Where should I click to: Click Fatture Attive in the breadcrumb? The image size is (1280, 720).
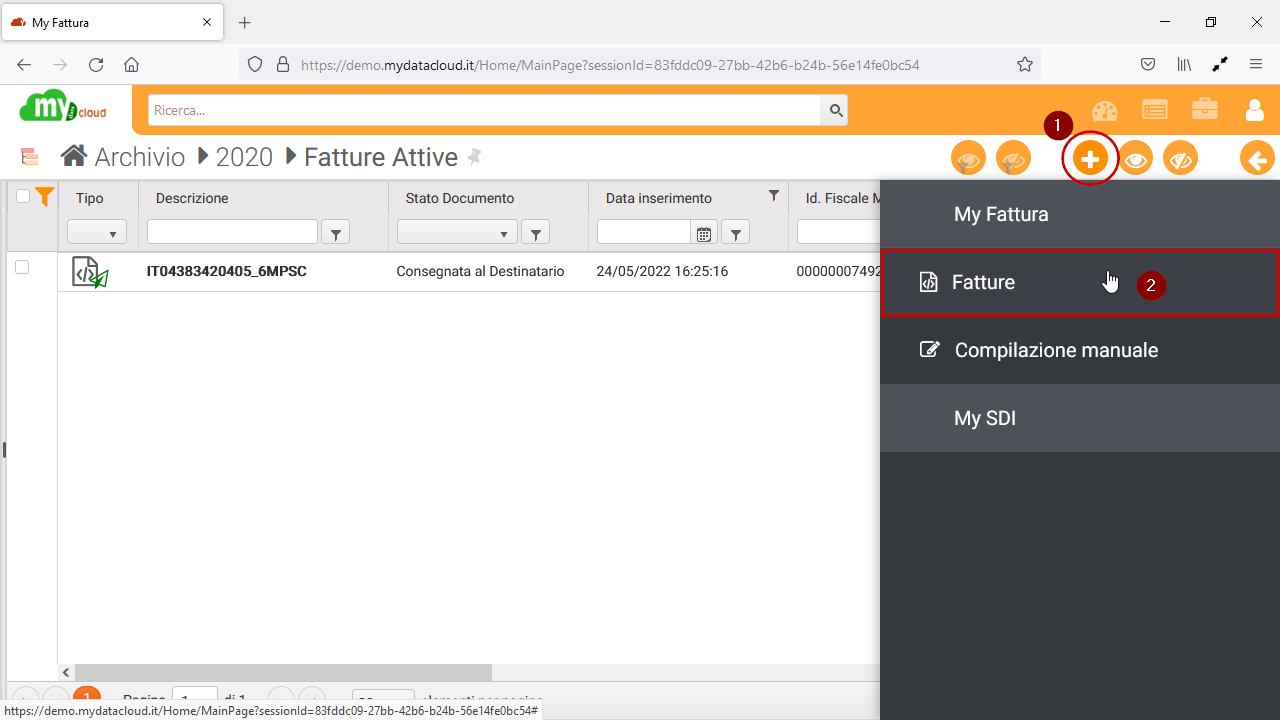pos(381,157)
